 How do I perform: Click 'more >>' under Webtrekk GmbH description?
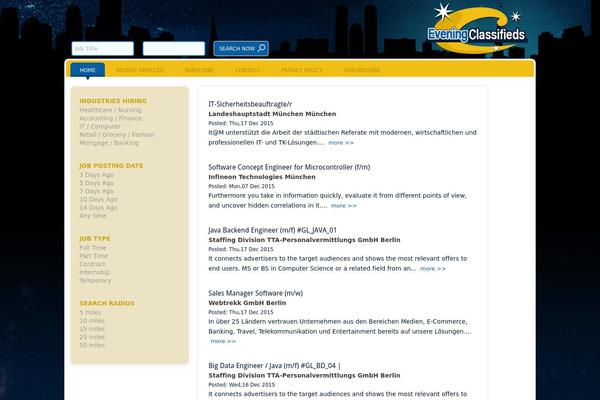[x=223, y=341]
